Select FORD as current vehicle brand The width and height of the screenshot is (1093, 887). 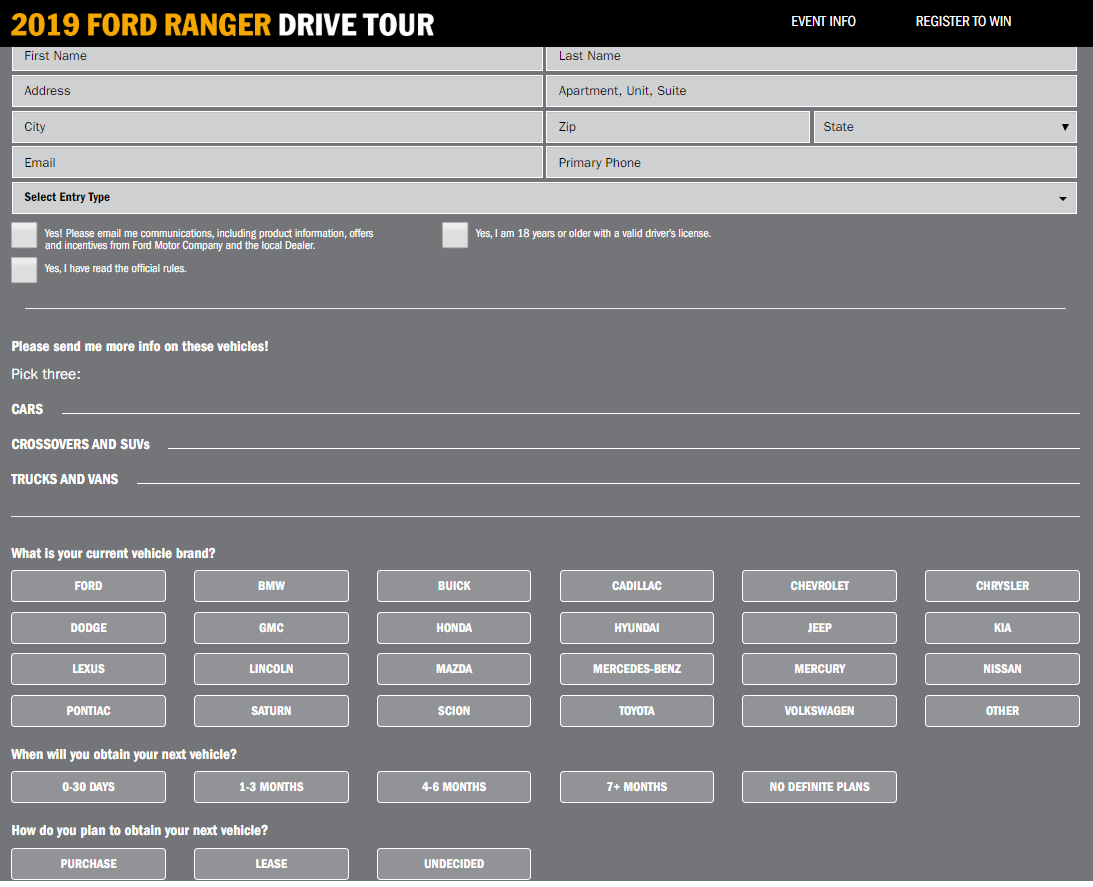89,586
